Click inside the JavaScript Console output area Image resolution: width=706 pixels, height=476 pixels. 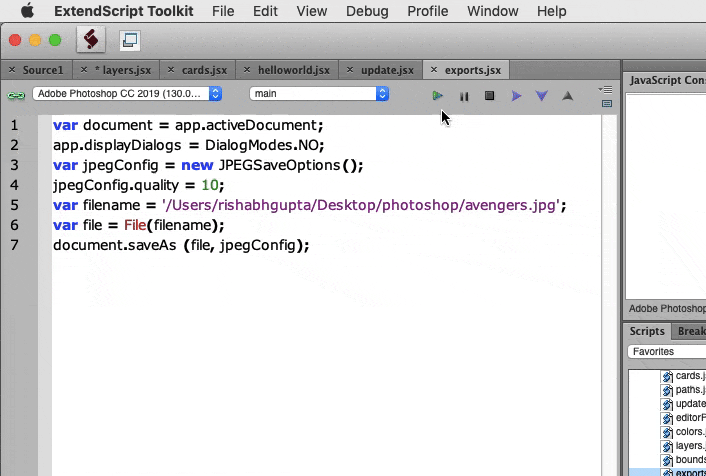tap(666, 196)
